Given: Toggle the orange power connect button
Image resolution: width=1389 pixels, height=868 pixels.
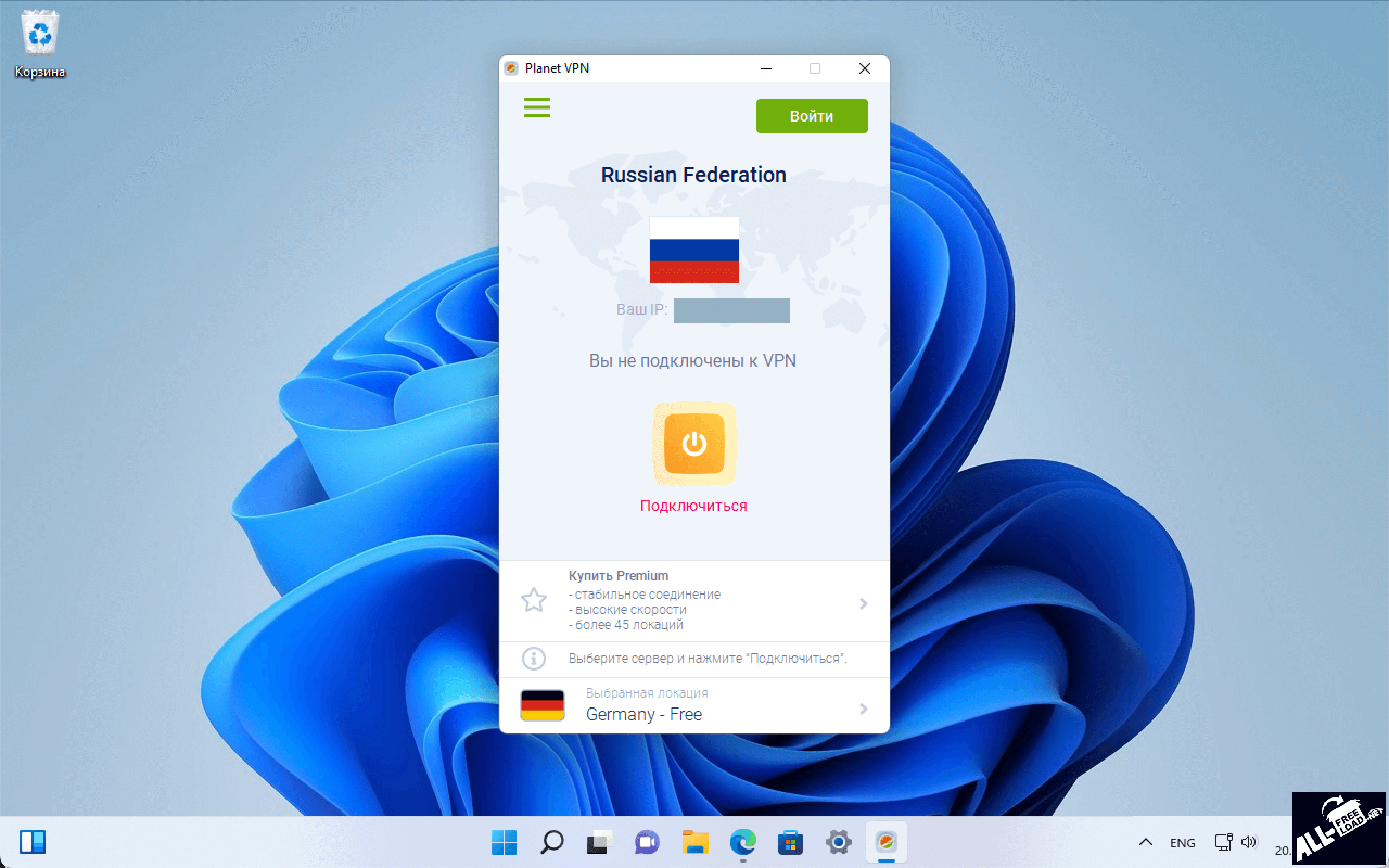Looking at the screenshot, I should (694, 444).
